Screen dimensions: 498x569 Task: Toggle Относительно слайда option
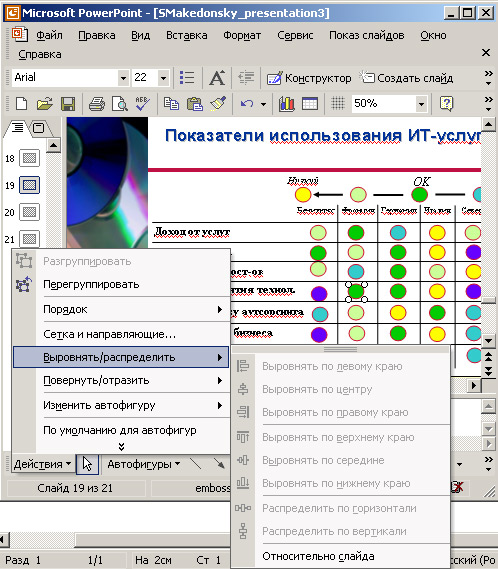340,557
